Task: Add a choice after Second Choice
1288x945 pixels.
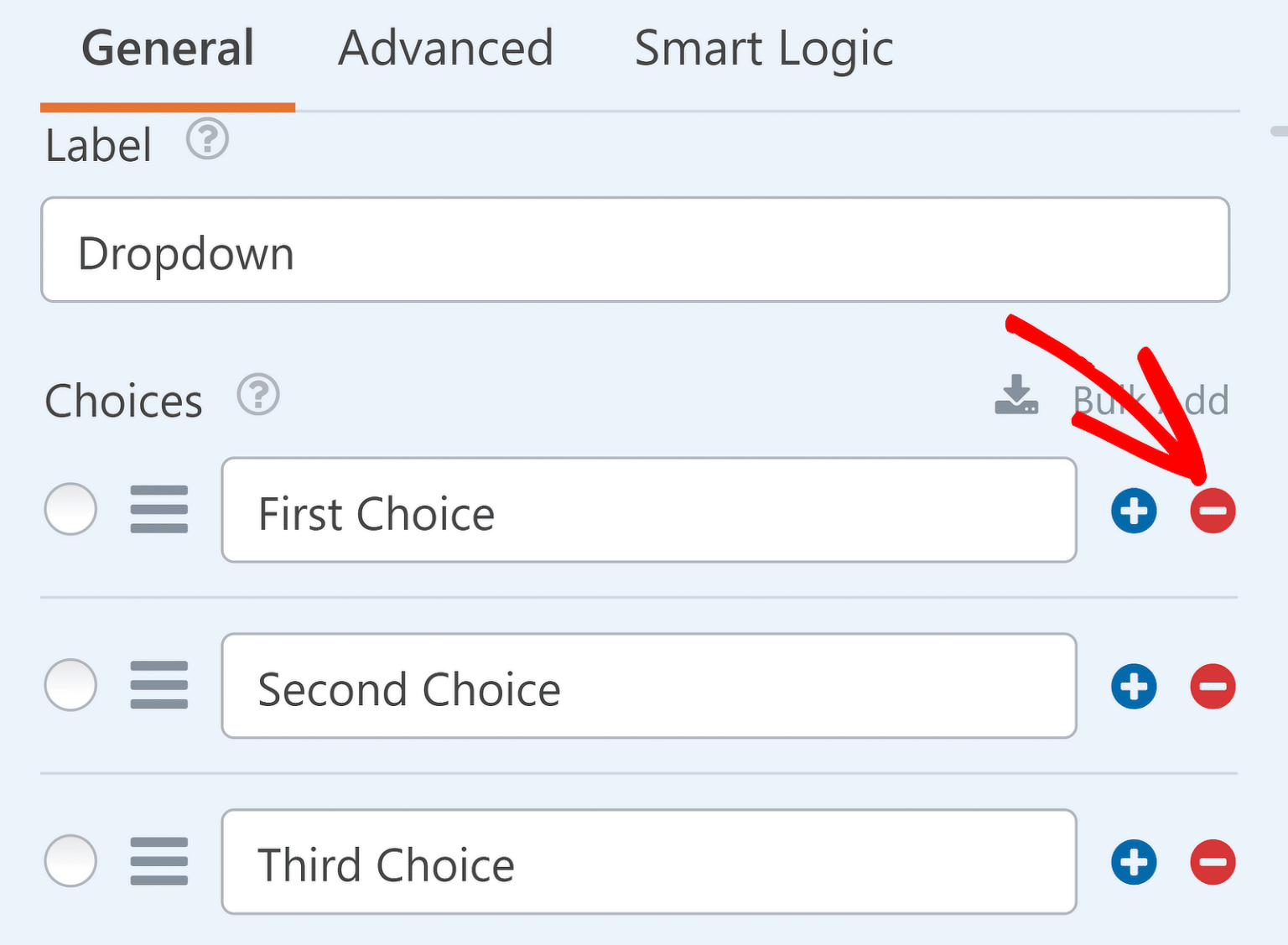Action: point(1134,686)
